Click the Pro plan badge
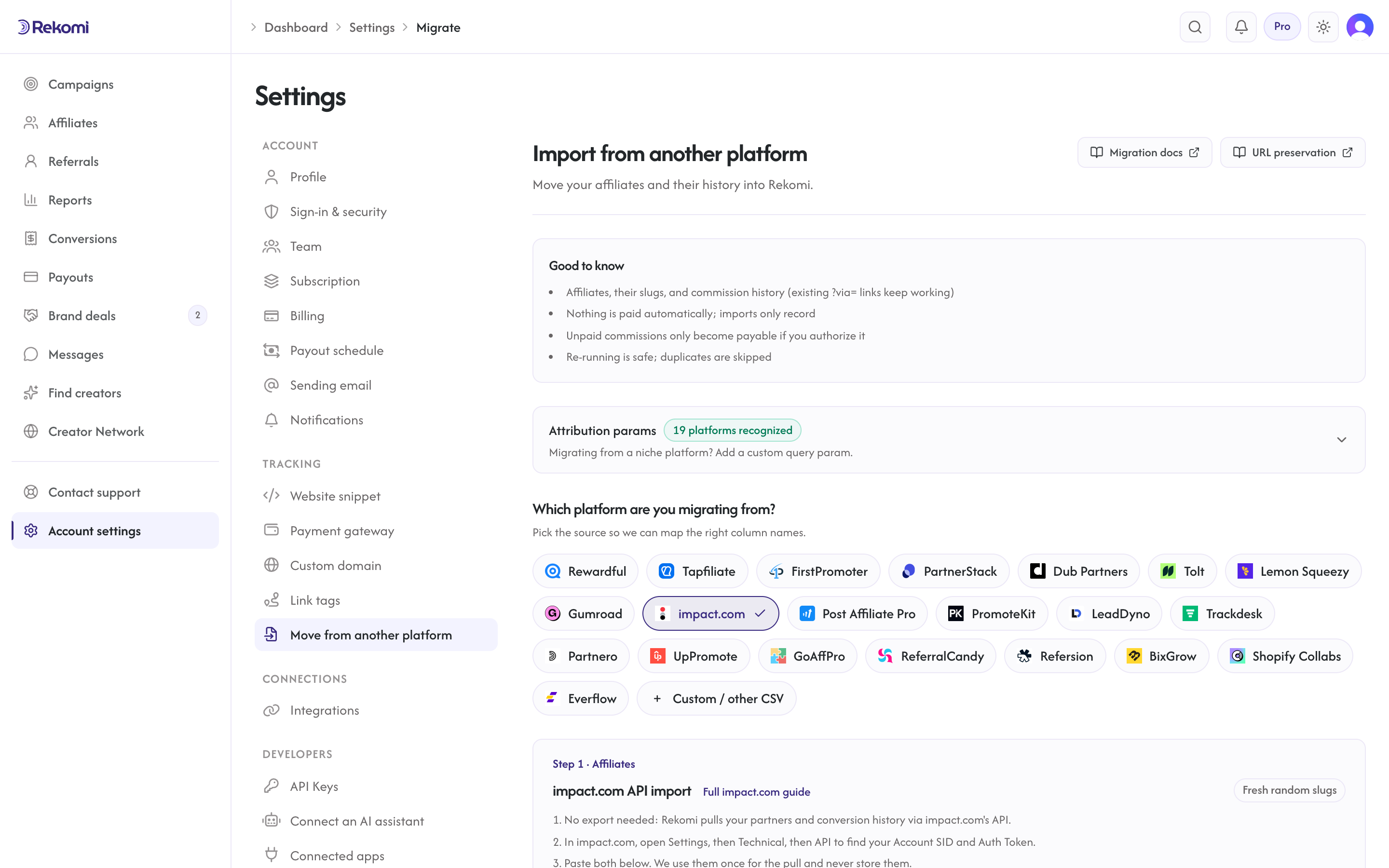 [x=1281, y=27]
